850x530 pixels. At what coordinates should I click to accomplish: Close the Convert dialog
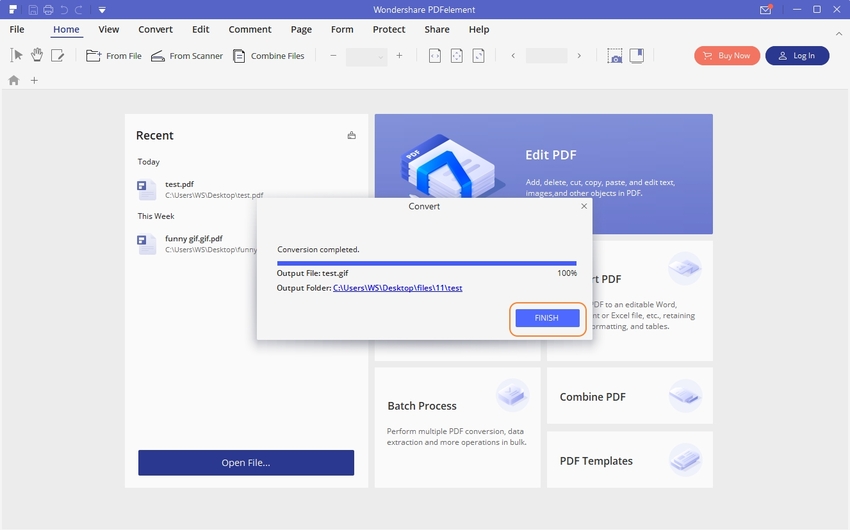tap(584, 206)
